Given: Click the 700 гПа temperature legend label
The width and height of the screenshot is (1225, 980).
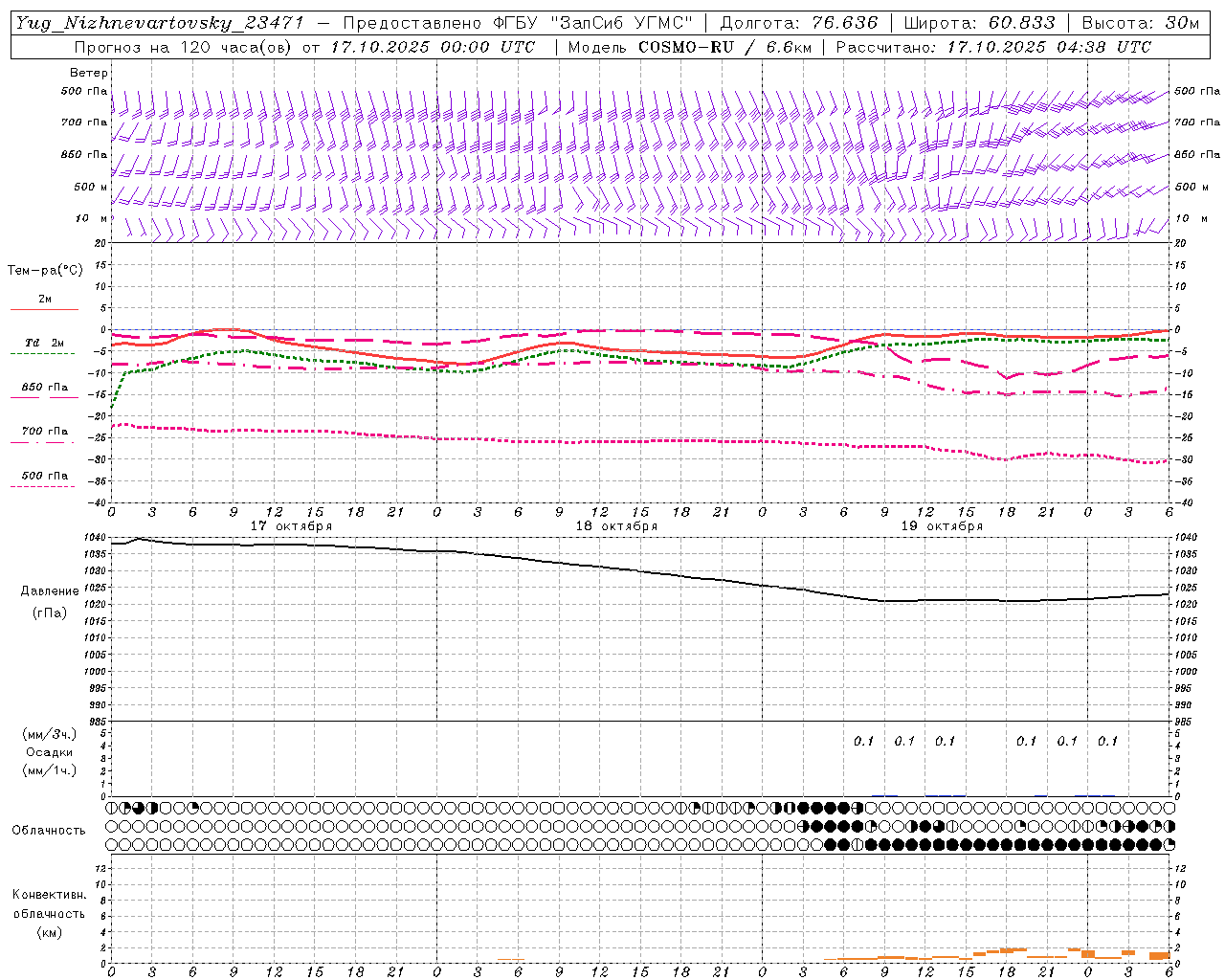Looking at the screenshot, I should point(45,432).
